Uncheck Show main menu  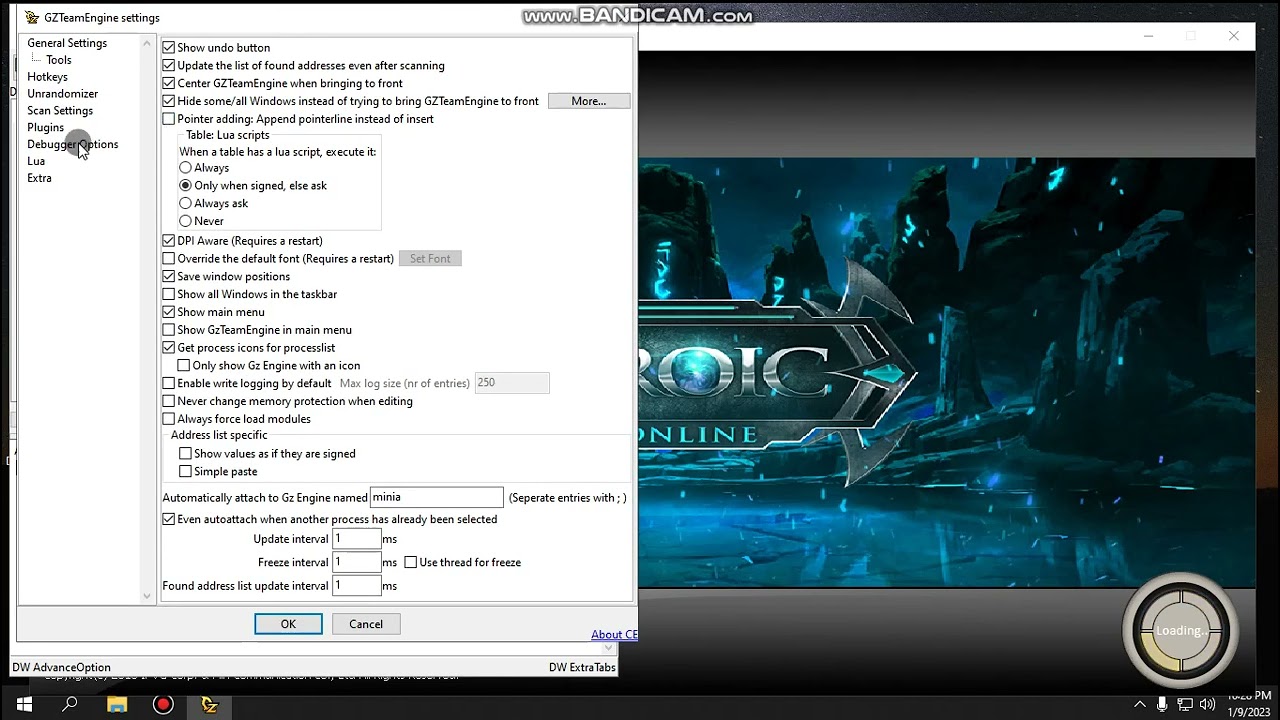169,312
